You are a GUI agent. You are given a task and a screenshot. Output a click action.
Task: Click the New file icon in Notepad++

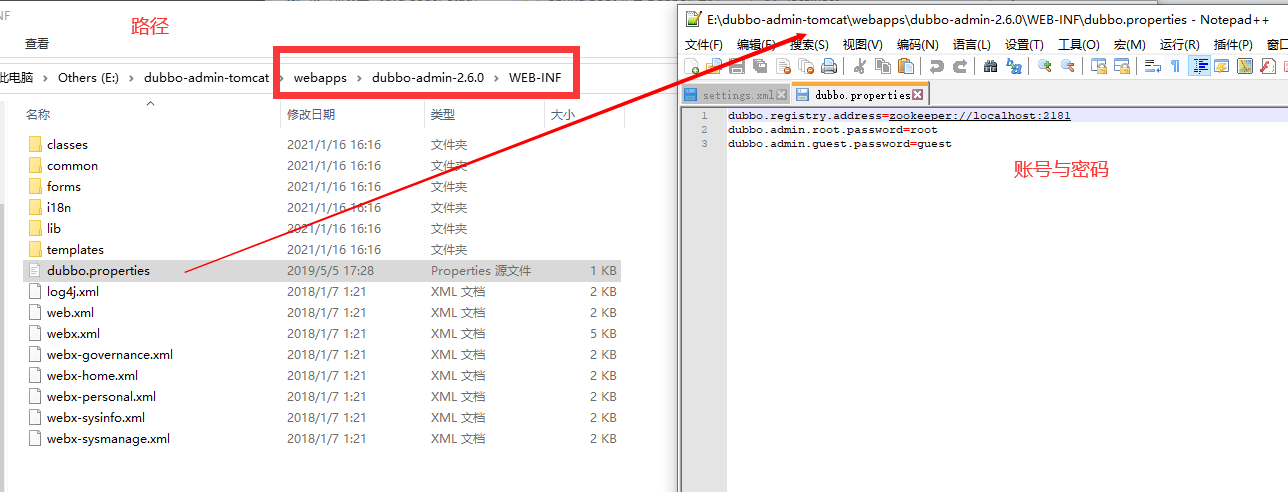pyautogui.click(x=692, y=67)
